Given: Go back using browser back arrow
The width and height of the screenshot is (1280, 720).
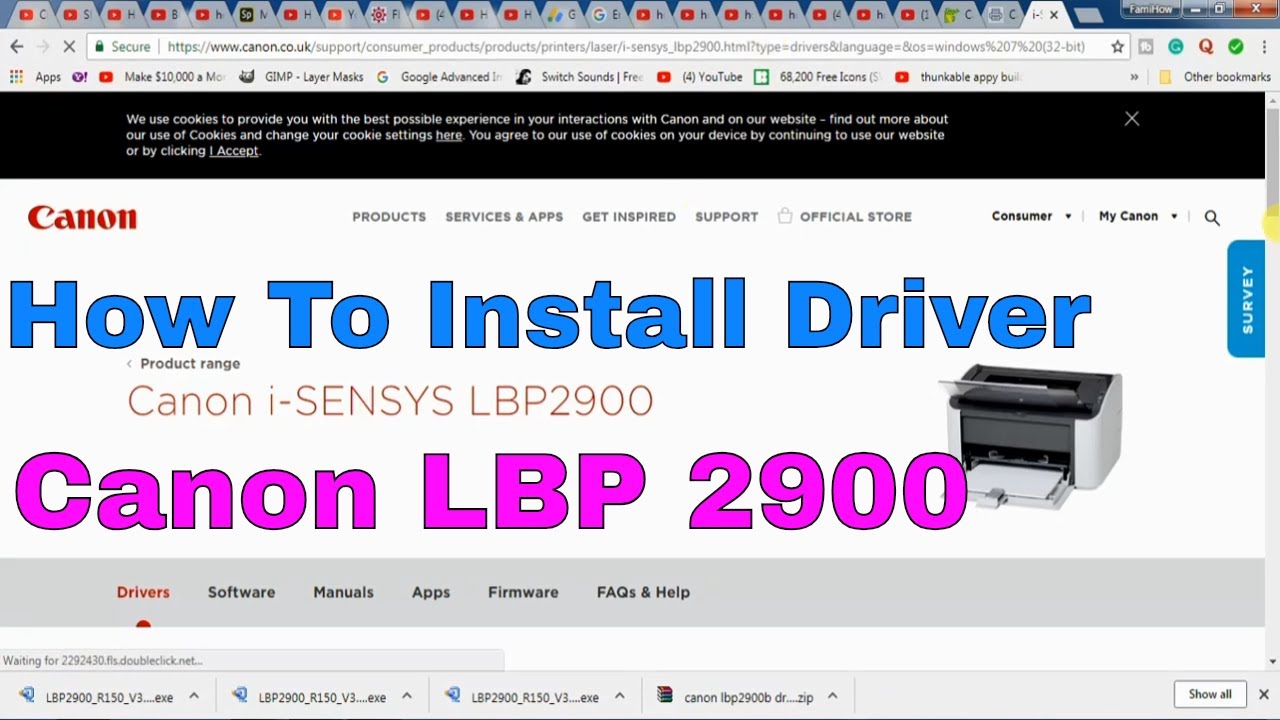Looking at the screenshot, I should [16, 46].
